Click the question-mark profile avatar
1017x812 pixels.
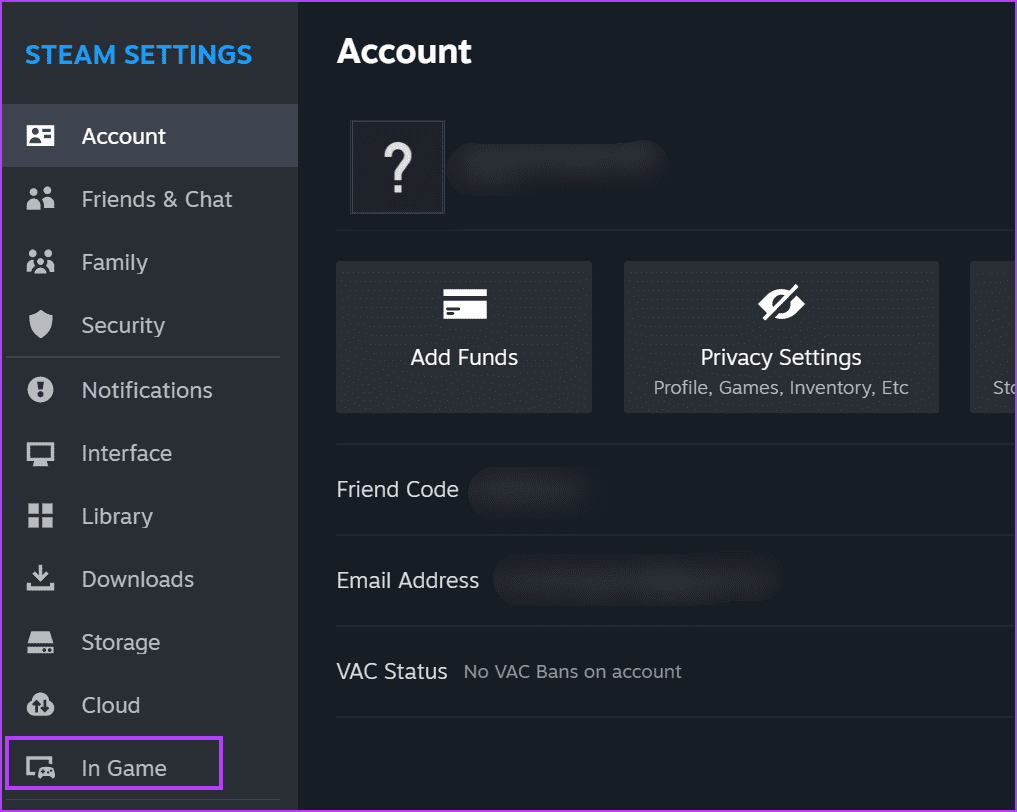(398, 167)
